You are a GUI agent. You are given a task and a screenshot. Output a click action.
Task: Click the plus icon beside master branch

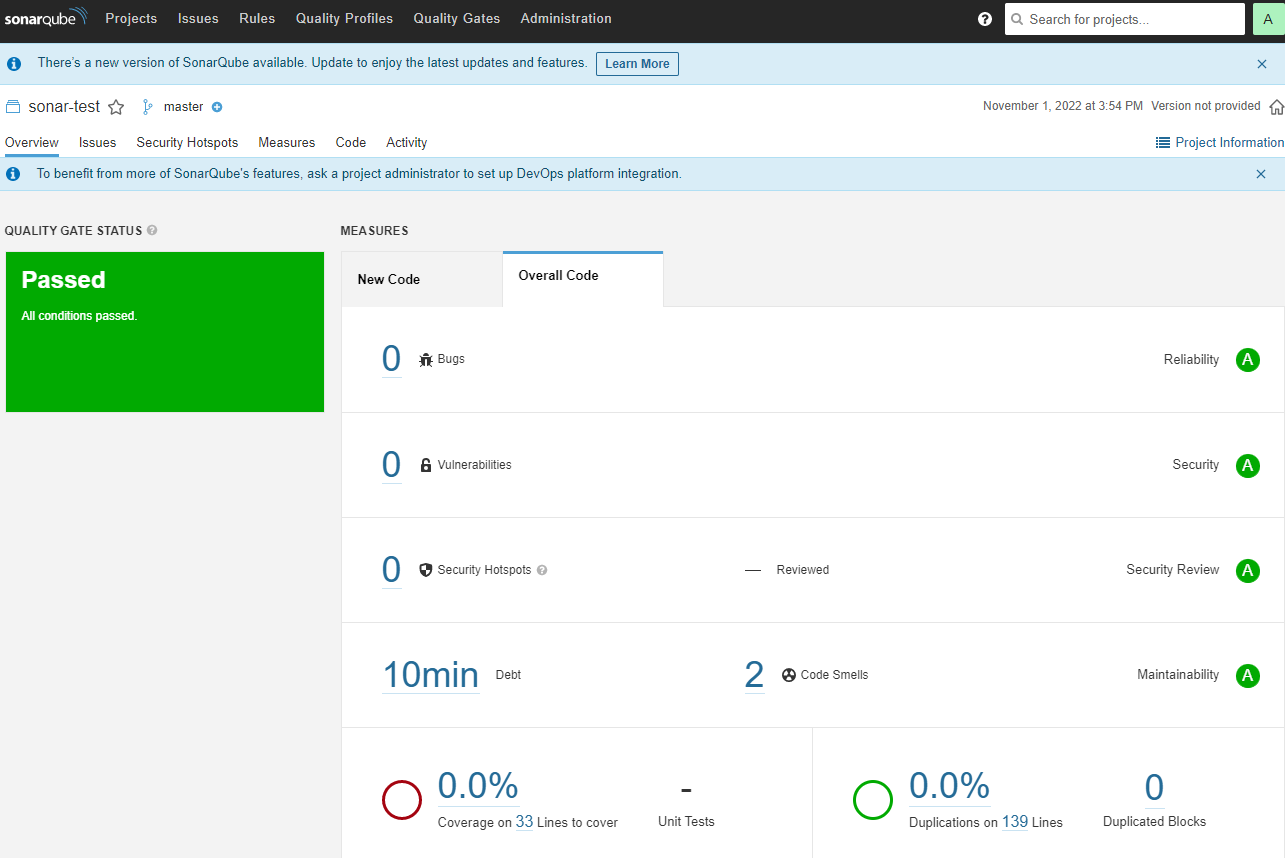pos(217,107)
